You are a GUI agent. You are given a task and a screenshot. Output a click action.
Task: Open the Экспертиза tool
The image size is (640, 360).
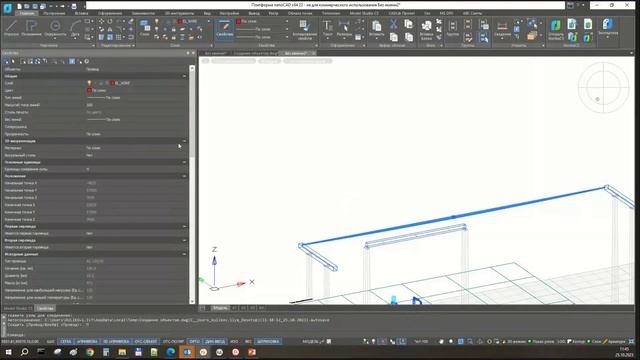[608, 27]
